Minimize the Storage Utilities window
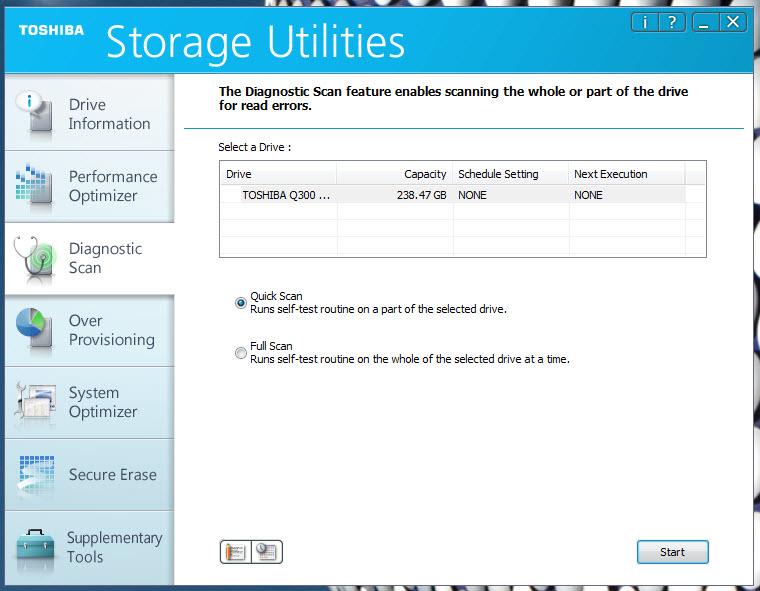This screenshot has height=591, width=760. click(705, 22)
